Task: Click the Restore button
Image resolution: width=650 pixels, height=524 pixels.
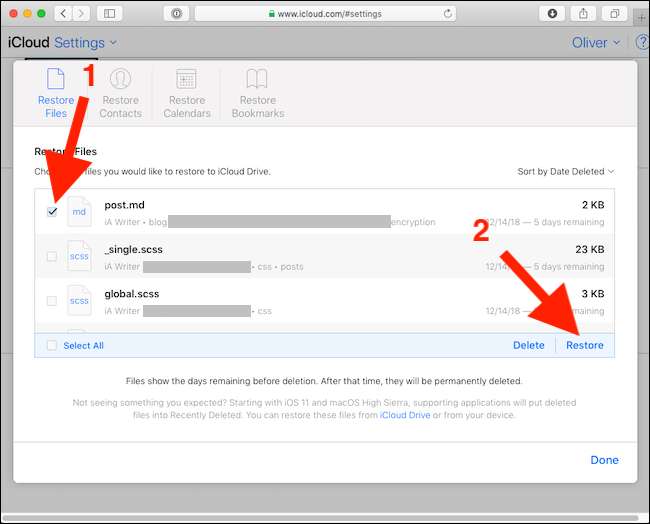Action: [x=585, y=345]
